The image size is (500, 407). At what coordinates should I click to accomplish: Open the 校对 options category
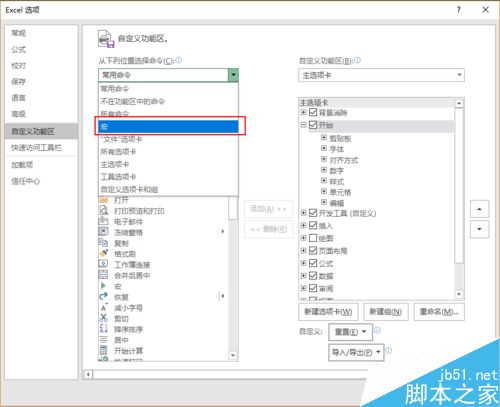[41, 66]
